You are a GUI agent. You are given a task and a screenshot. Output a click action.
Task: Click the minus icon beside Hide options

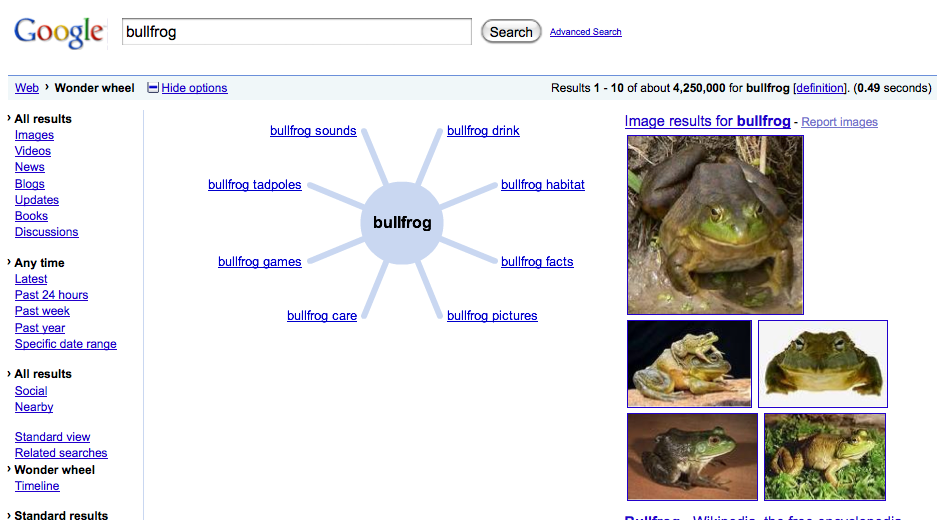point(153,88)
